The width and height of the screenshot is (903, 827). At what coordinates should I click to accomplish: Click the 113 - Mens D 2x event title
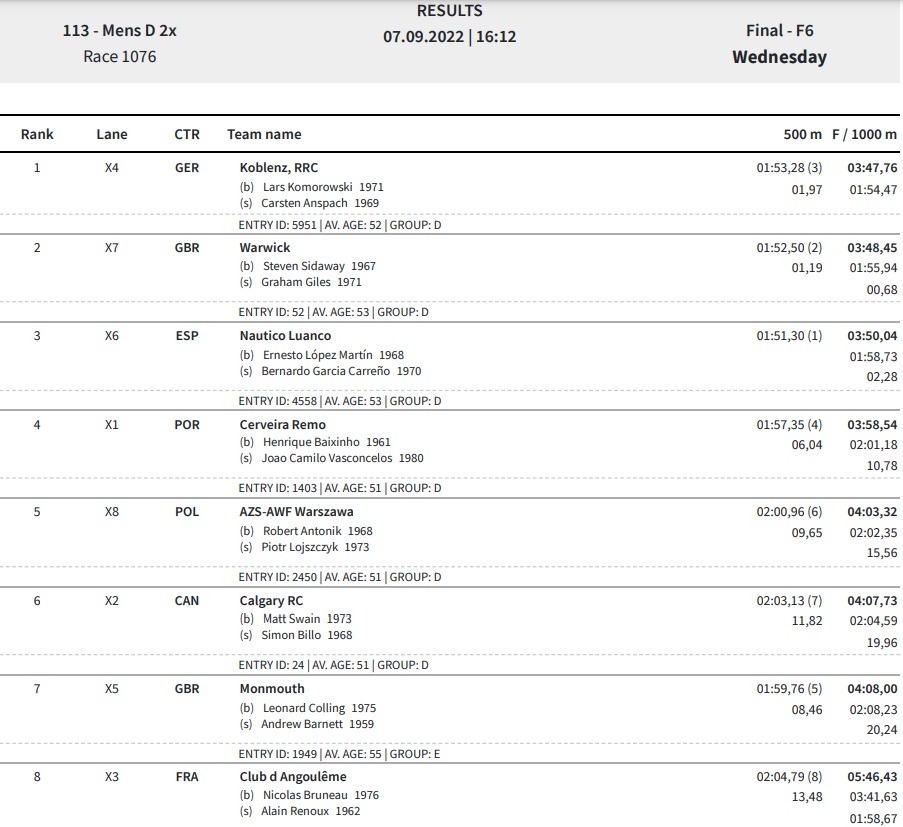tap(120, 31)
